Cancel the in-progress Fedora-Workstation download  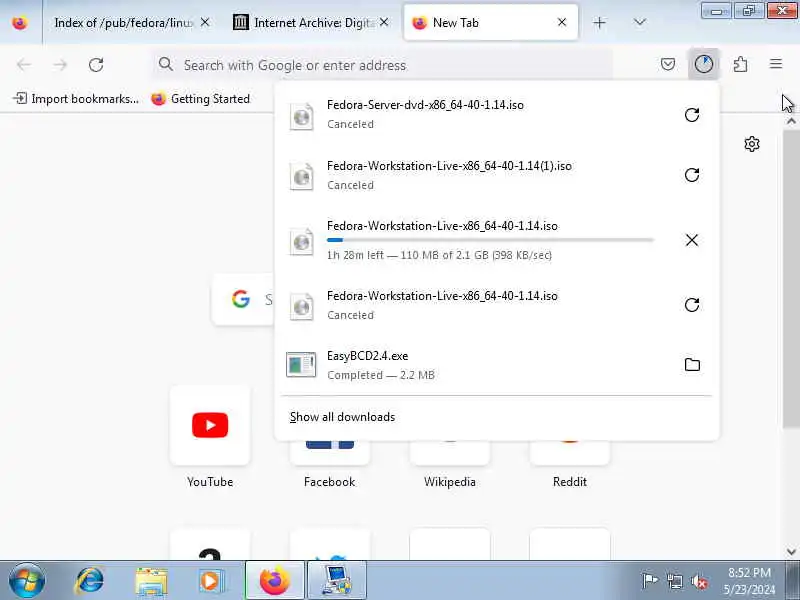tap(691, 240)
